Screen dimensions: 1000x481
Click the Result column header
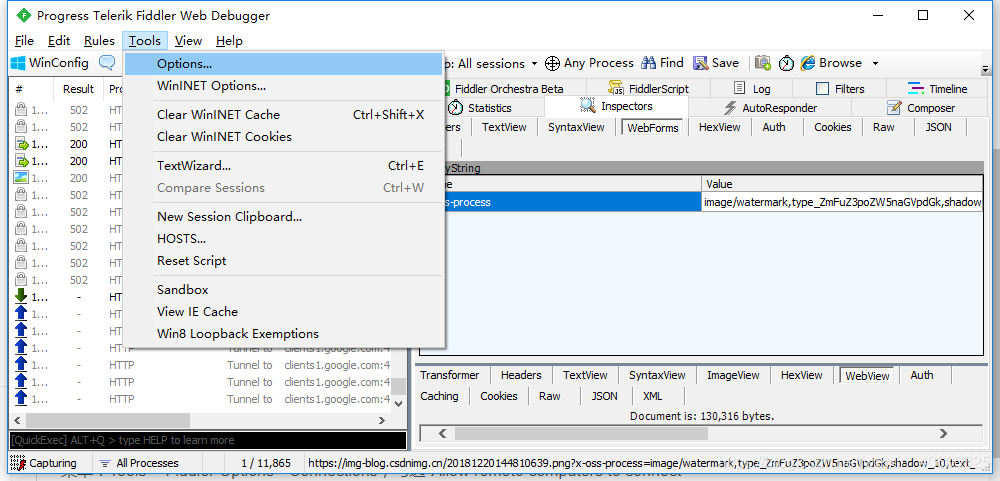(78, 89)
